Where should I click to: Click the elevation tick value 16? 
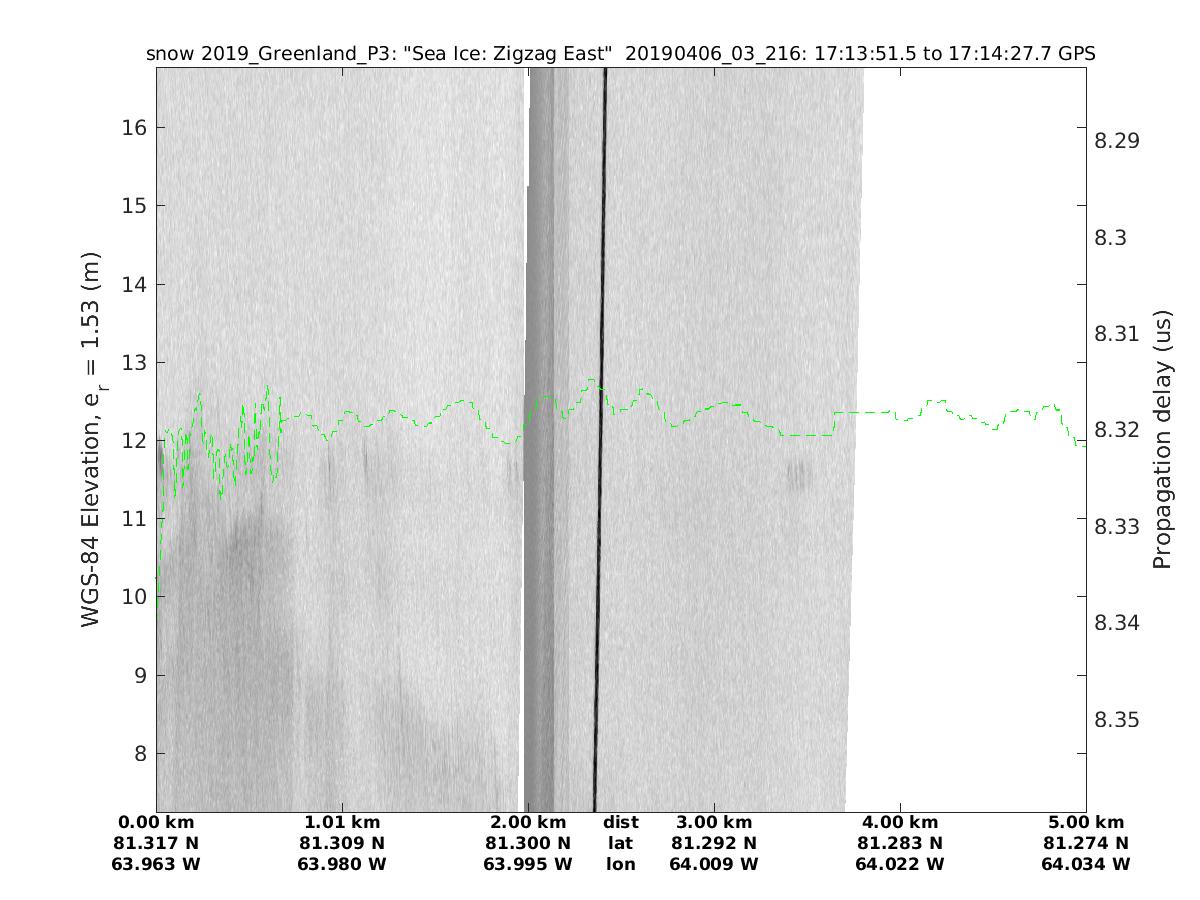point(134,127)
